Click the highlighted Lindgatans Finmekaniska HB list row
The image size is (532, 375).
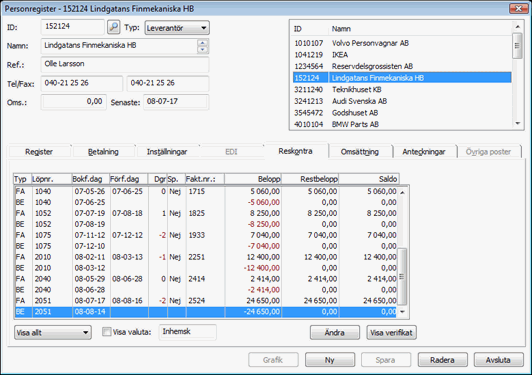tap(402, 78)
